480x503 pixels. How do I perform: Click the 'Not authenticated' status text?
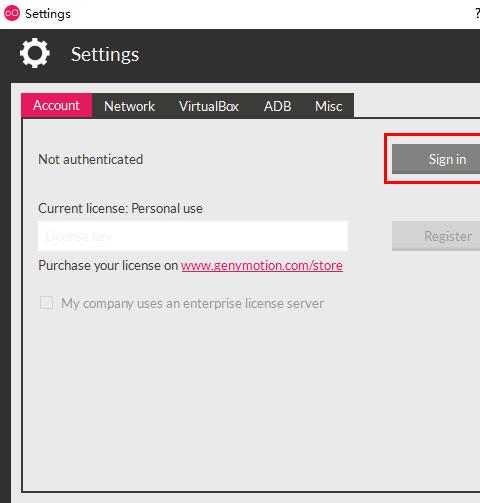[91, 159]
